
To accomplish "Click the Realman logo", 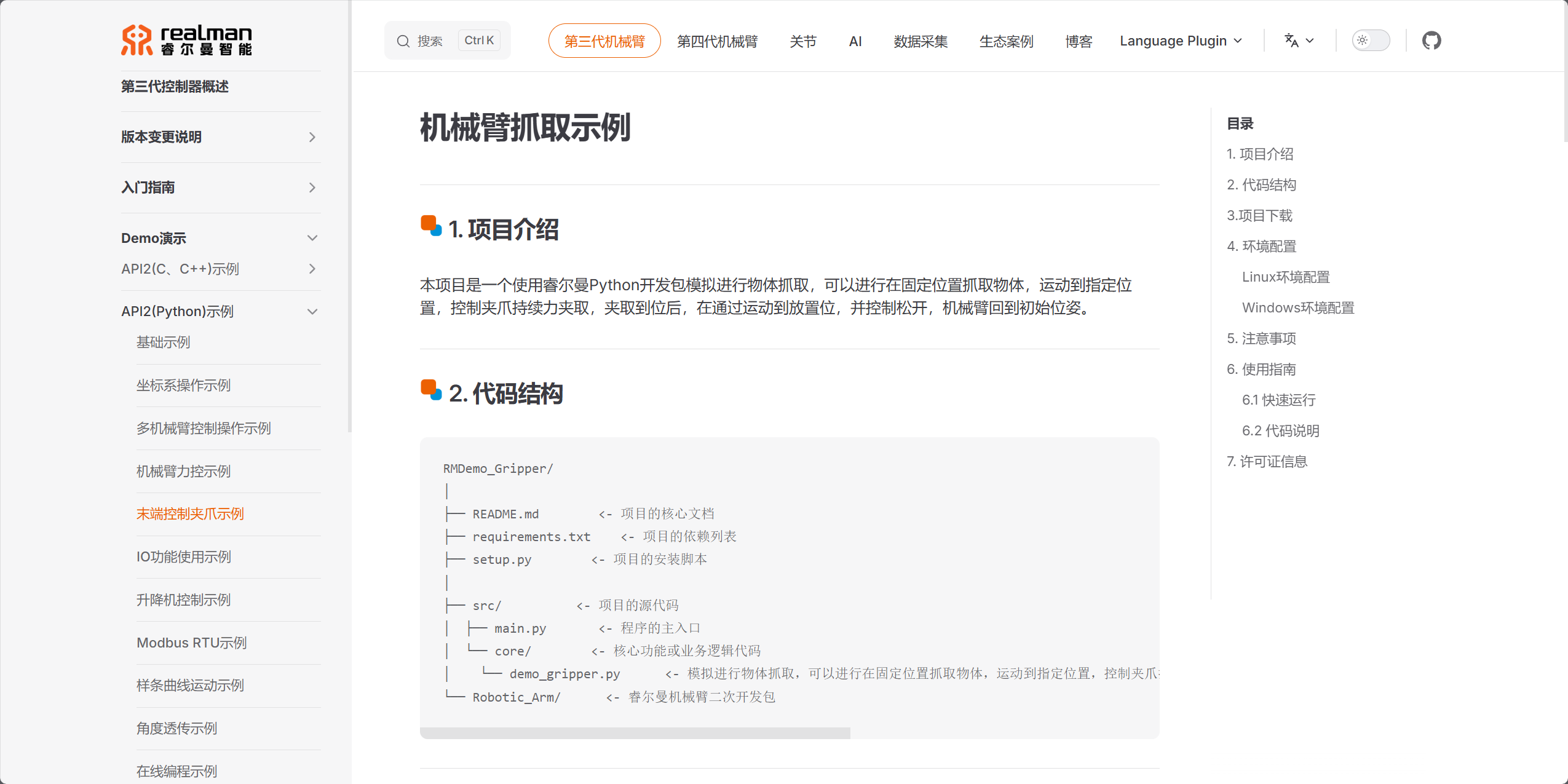I will tap(186, 39).
